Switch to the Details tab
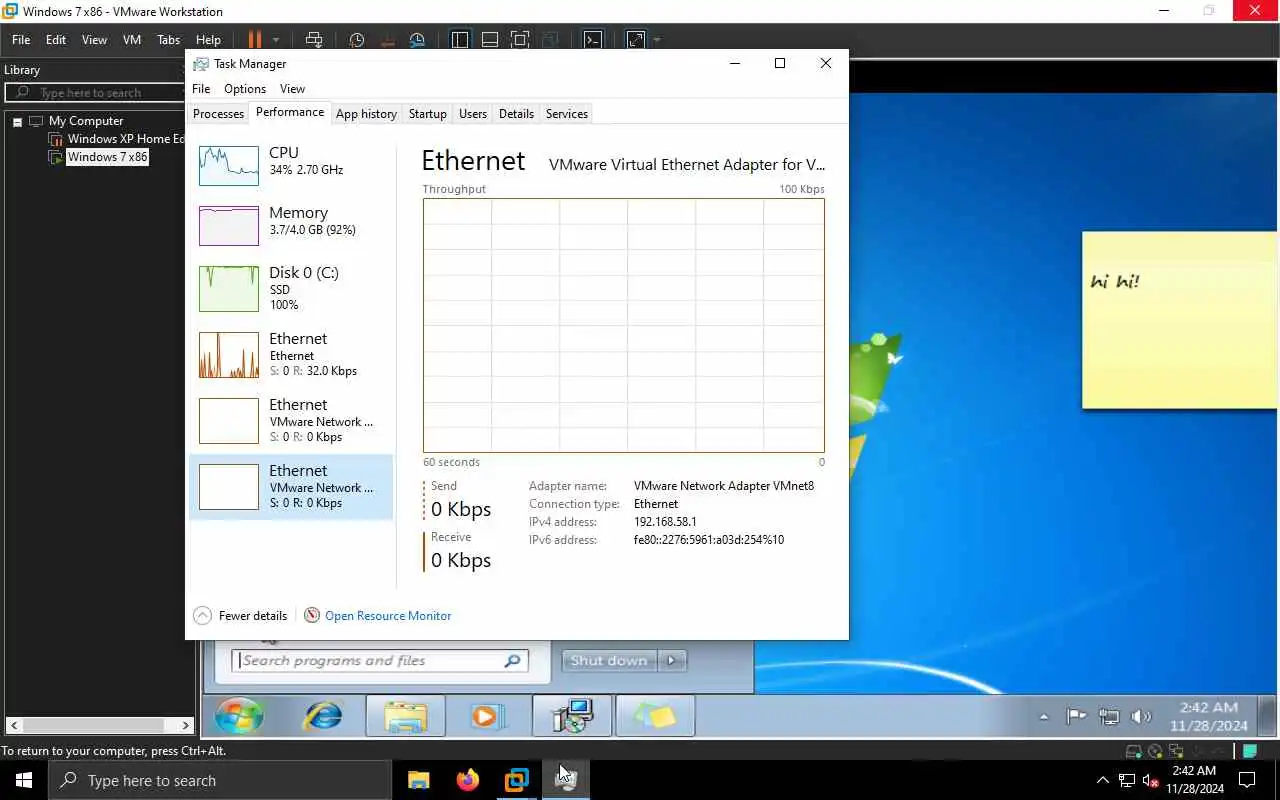 coord(516,114)
